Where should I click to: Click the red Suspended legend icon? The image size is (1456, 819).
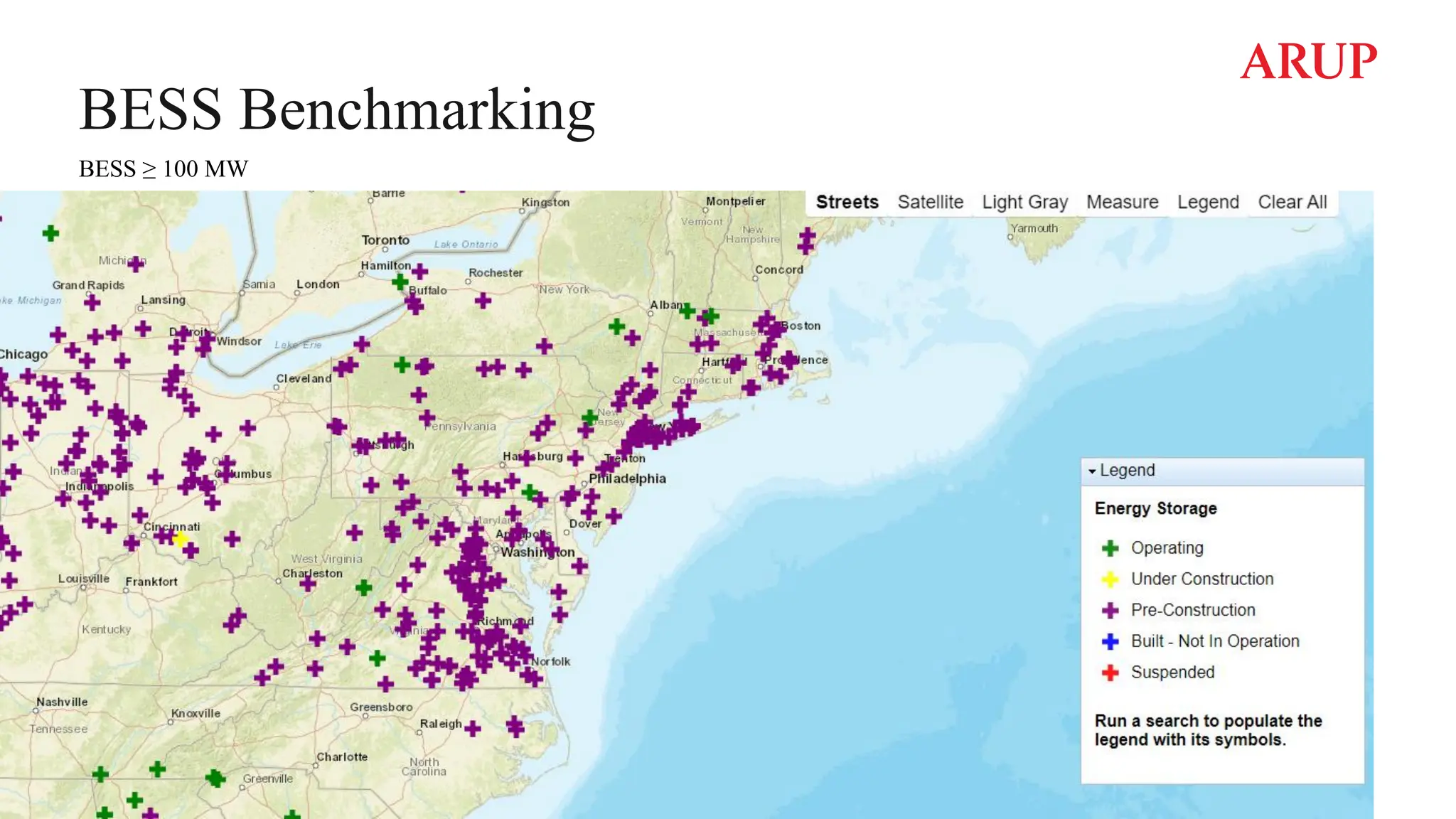pos(1110,673)
